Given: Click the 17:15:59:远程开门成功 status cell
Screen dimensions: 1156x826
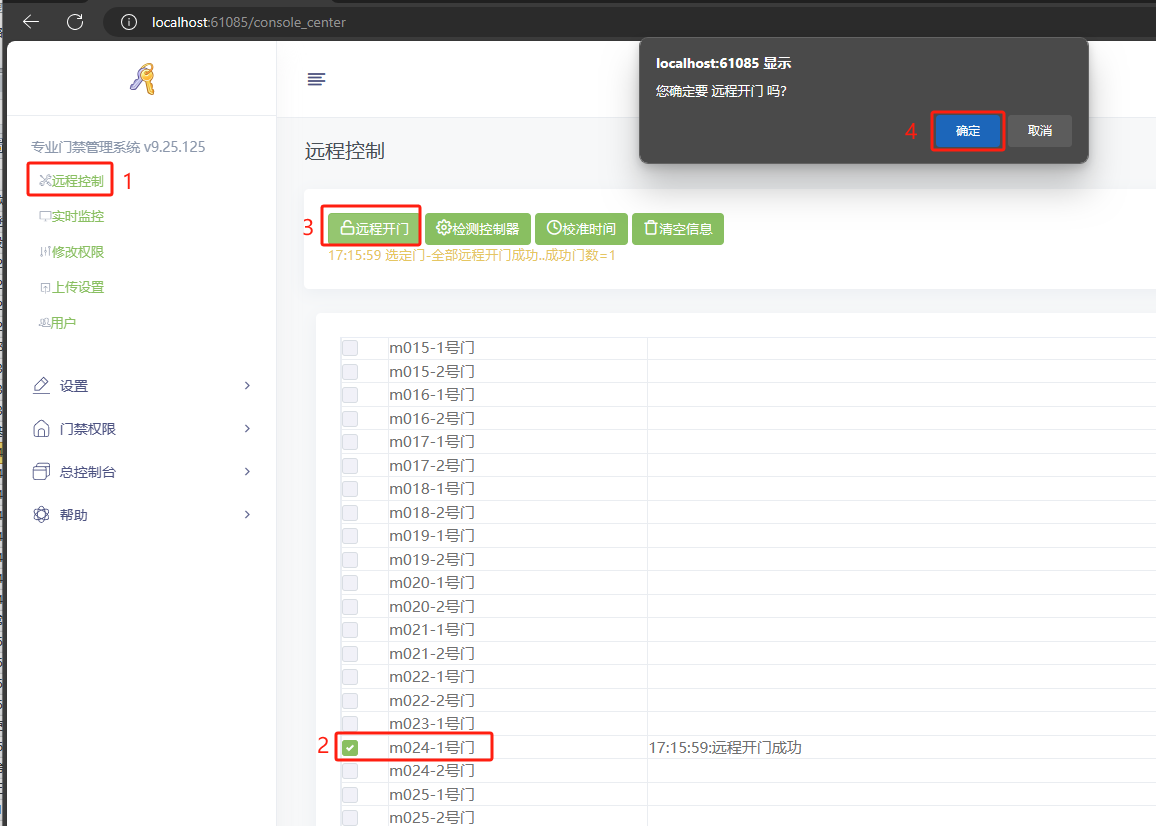Looking at the screenshot, I should pos(725,748).
